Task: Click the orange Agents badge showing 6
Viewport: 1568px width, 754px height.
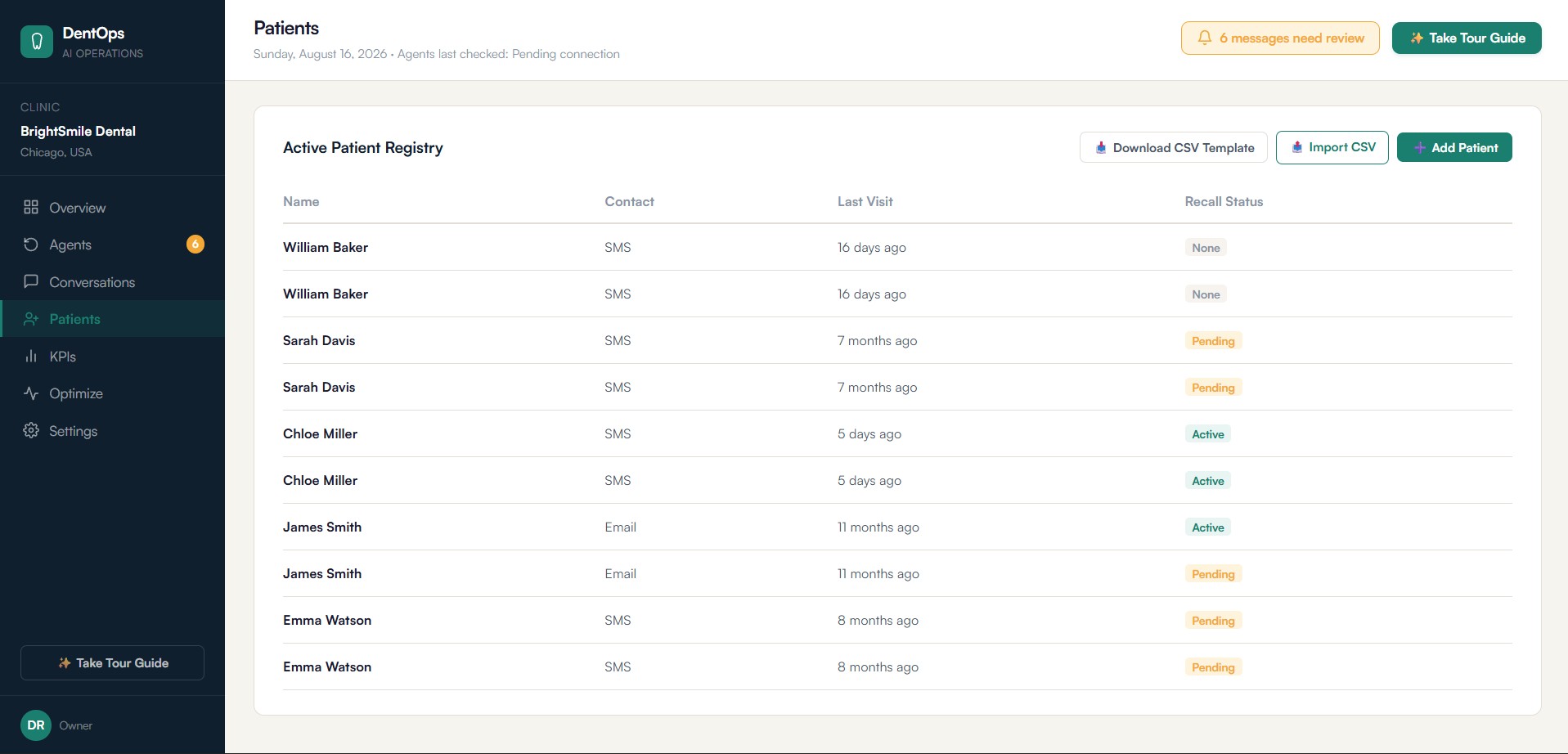Action: (195, 244)
